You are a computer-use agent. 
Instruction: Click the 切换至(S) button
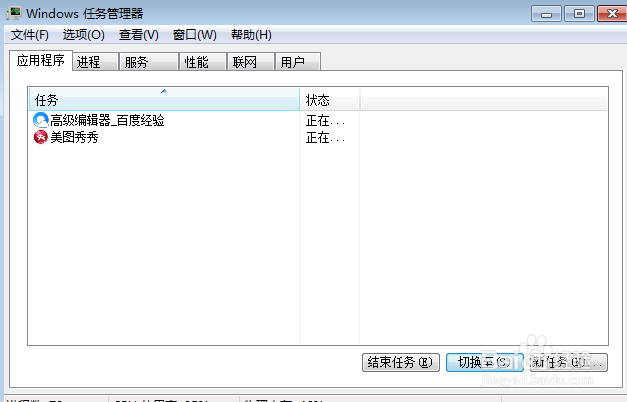coord(485,362)
